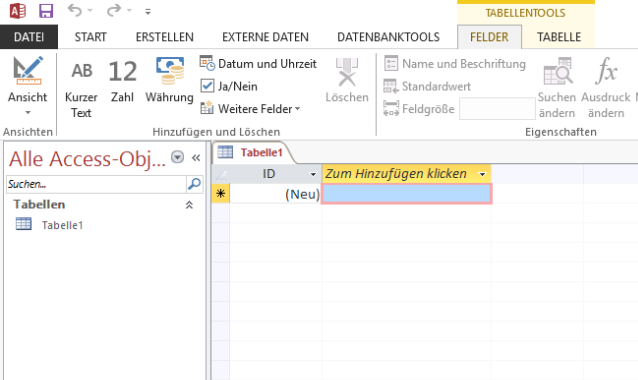This screenshot has height=380, width=638.
Task: Collapse the navigation pane with double chevron
Action: pyautogui.click(x=196, y=158)
